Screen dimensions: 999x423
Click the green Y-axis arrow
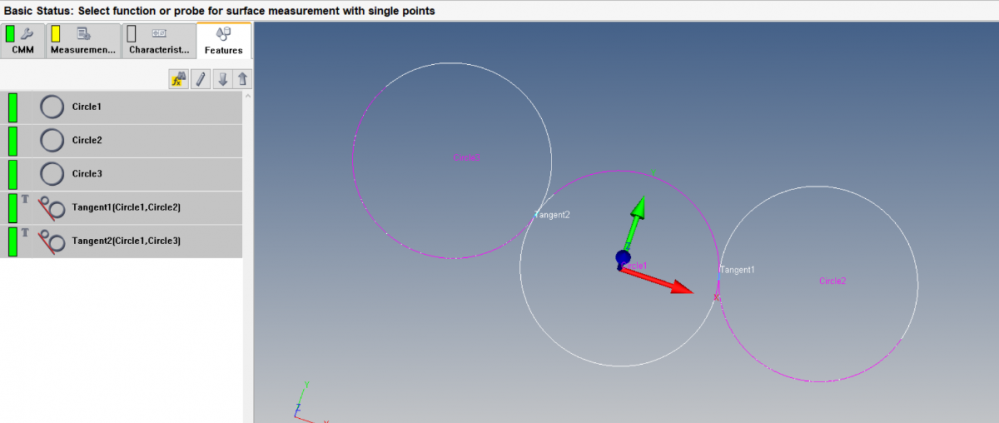pos(634,217)
